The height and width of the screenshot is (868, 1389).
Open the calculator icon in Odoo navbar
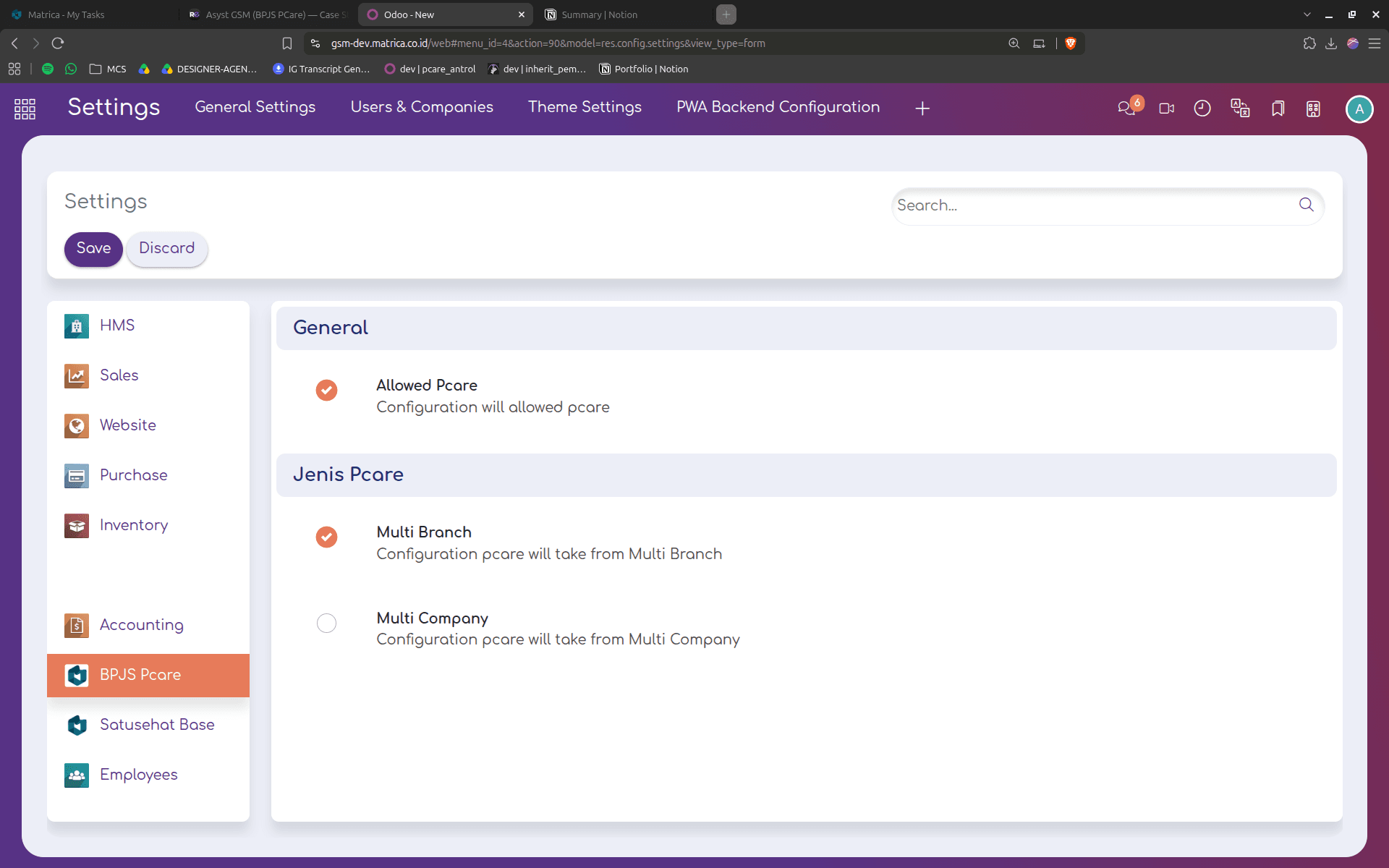(x=1313, y=109)
